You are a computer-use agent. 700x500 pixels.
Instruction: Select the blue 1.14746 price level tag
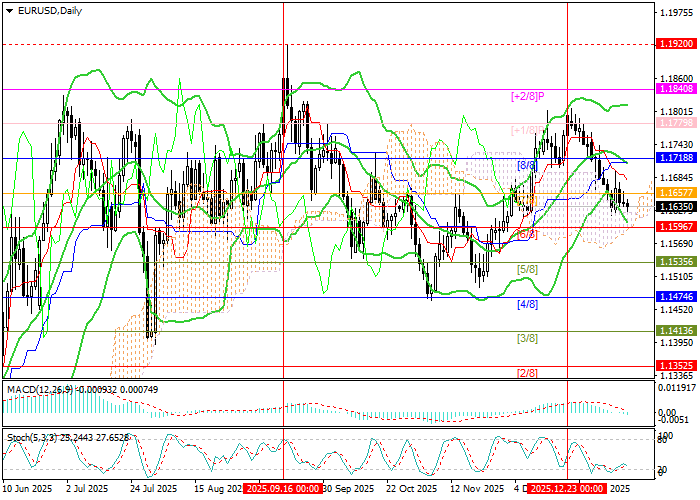676,297
